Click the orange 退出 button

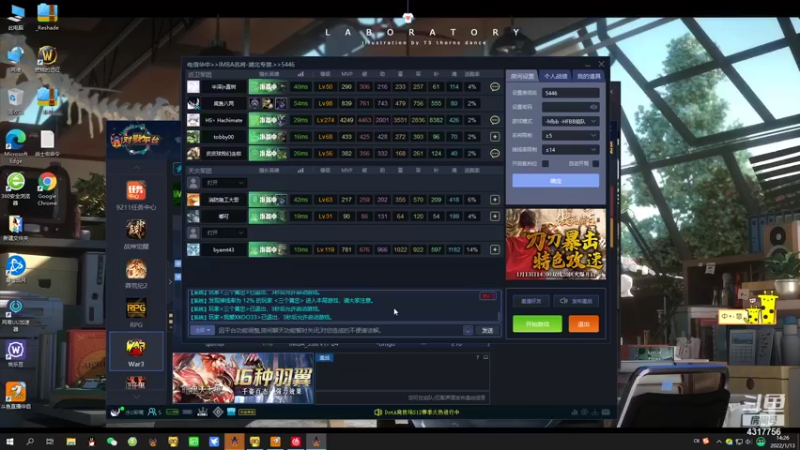coord(584,324)
